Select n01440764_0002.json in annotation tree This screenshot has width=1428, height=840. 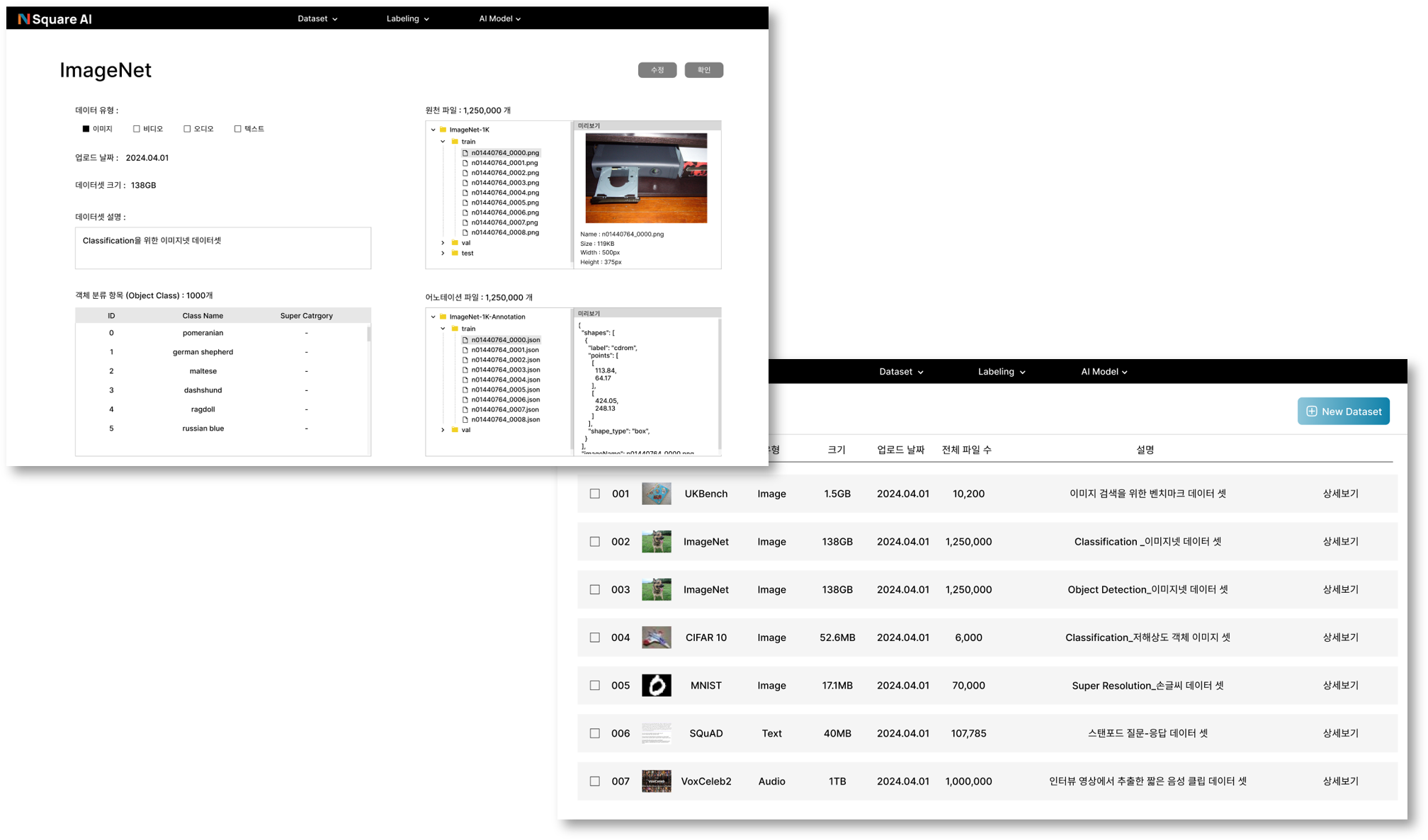pyautogui.click(x=505, y=360)
